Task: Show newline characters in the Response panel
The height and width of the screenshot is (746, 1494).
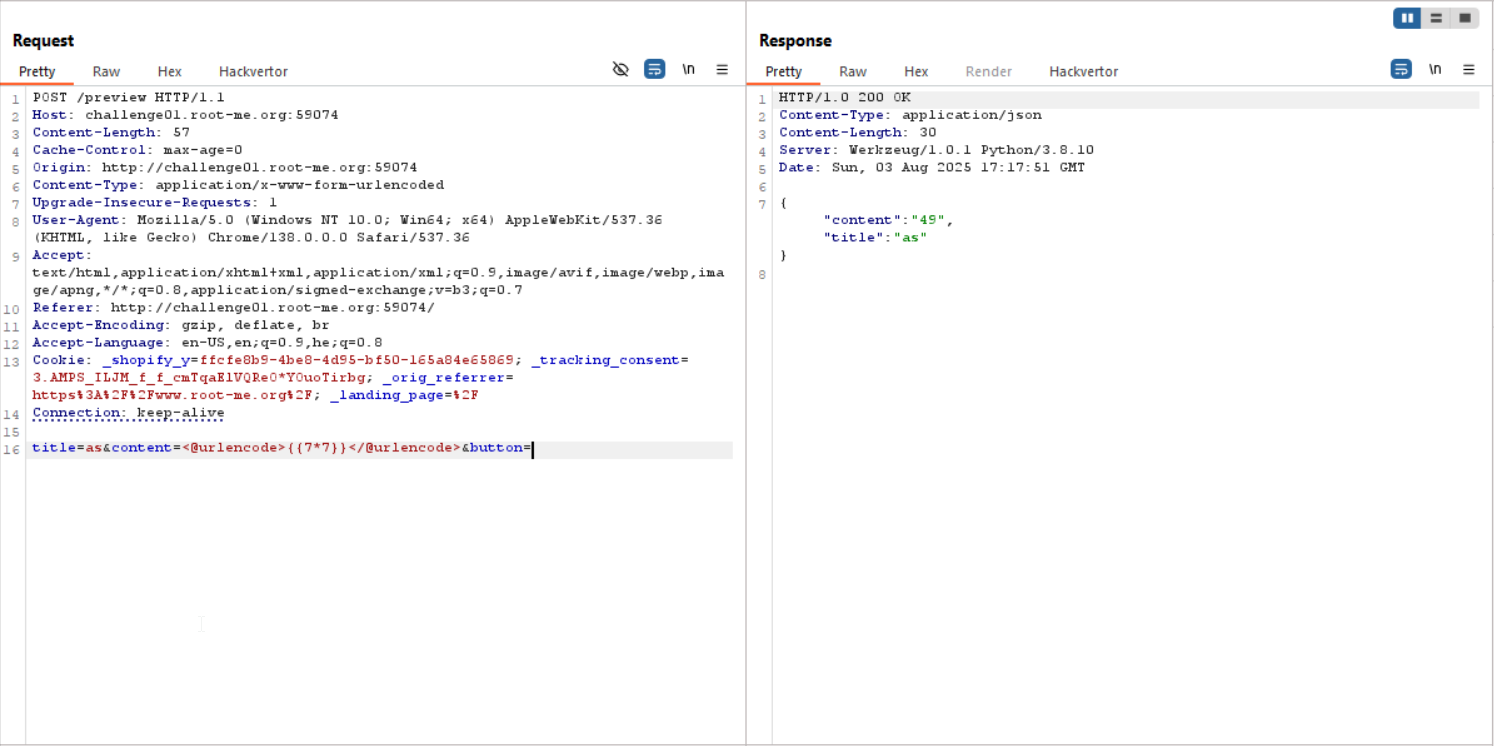Action: point(1435,69)
